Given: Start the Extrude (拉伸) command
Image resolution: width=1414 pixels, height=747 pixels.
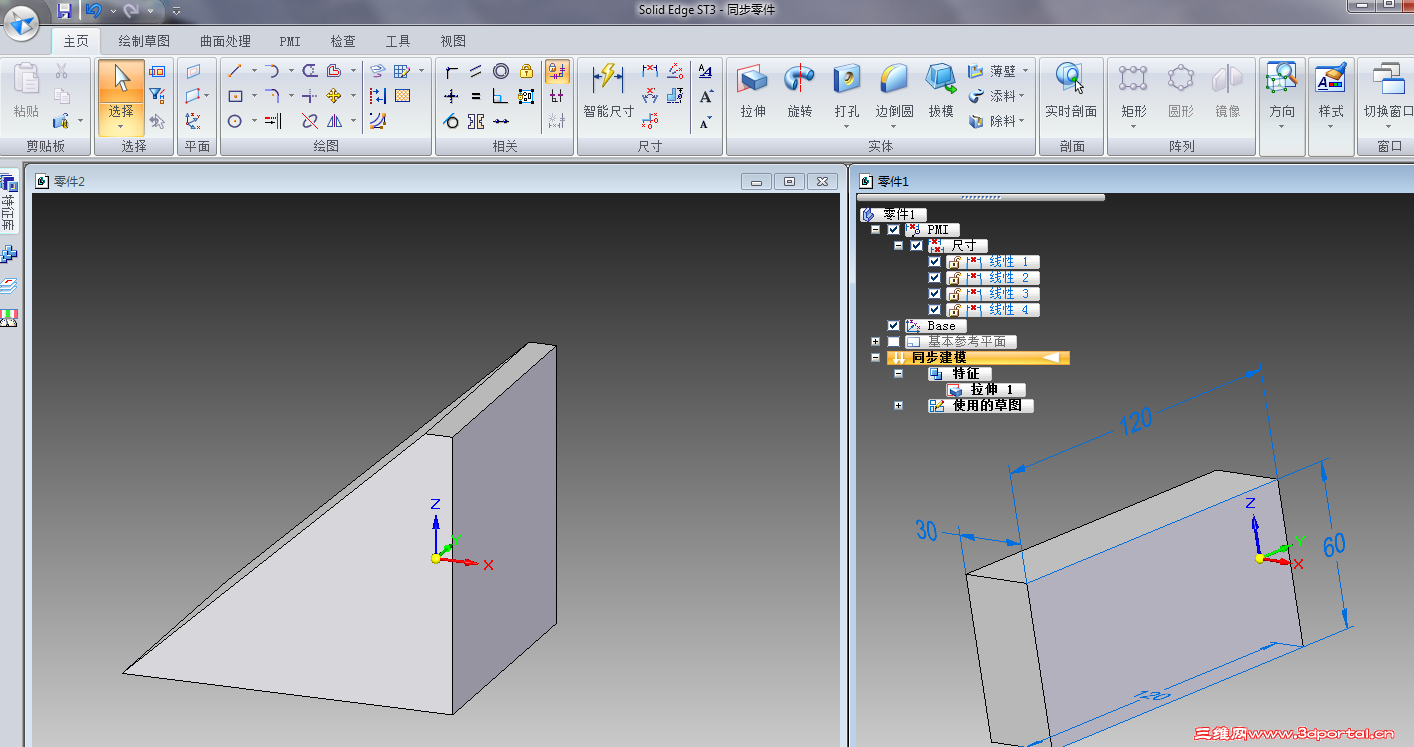Looking at the screenshot, I should pyautogui.click(x=753, y=91).
